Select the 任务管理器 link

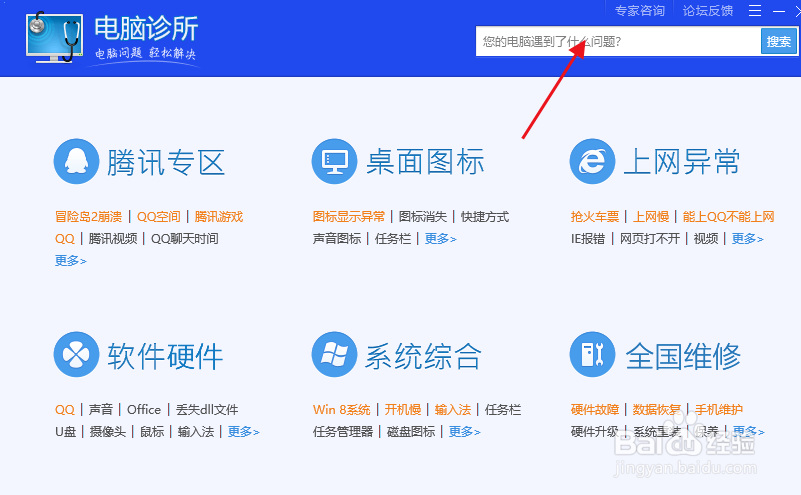343,432
